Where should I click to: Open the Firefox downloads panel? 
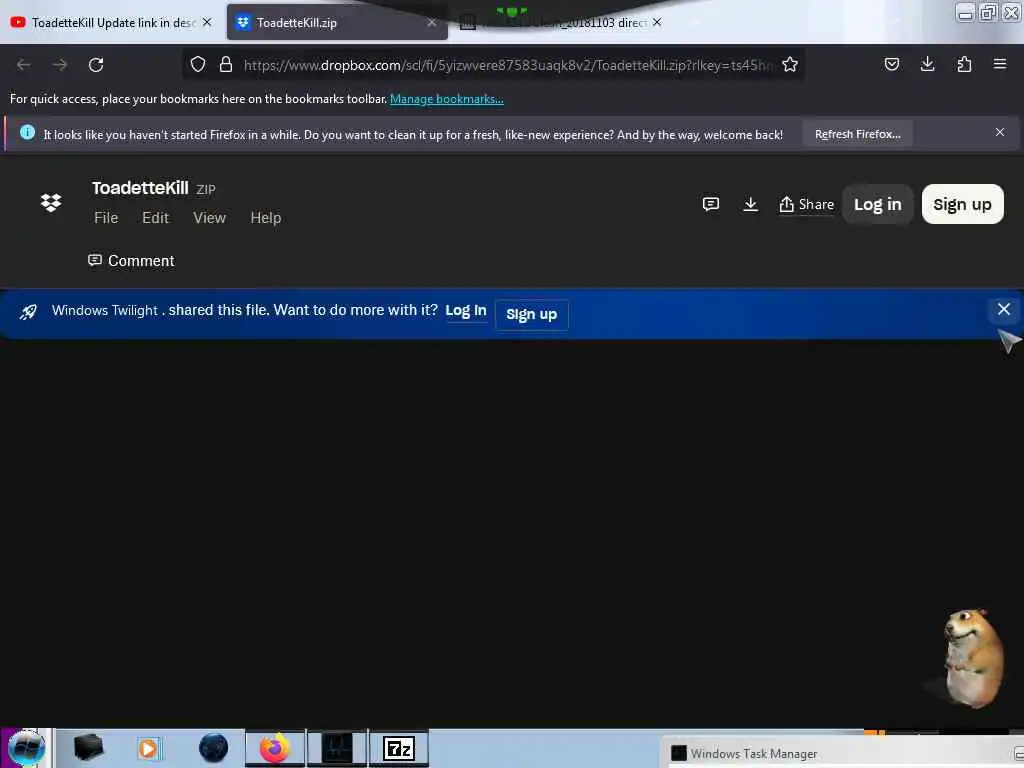point(927,64)
